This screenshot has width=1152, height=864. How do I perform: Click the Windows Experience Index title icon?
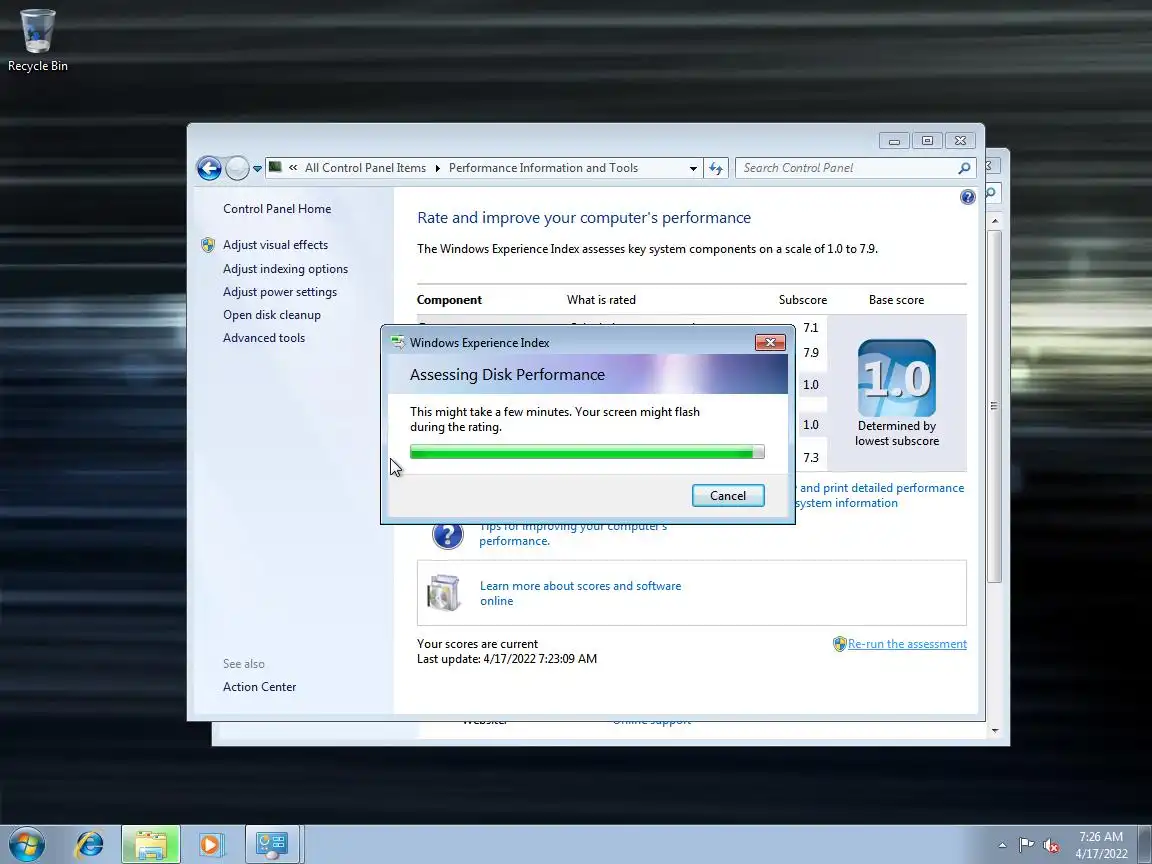tap(397, 342)
